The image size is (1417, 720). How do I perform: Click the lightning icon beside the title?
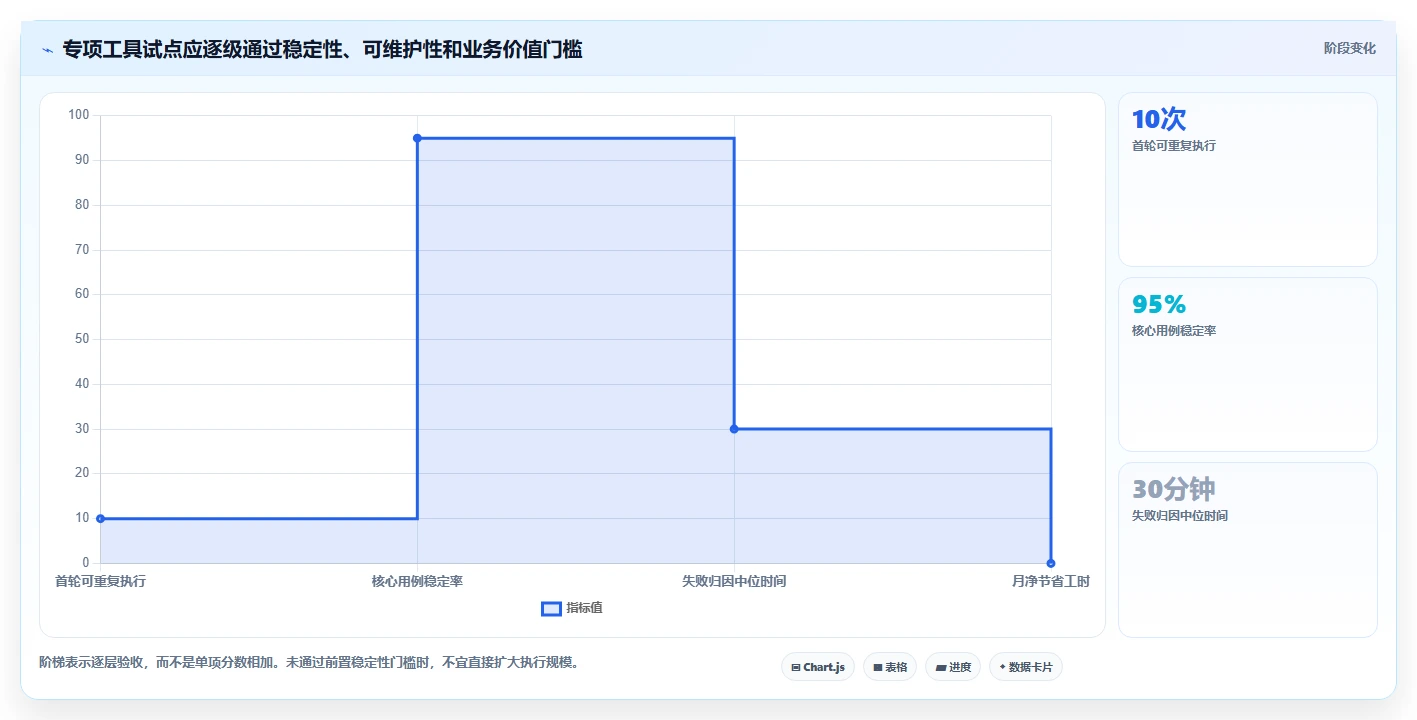48,50
